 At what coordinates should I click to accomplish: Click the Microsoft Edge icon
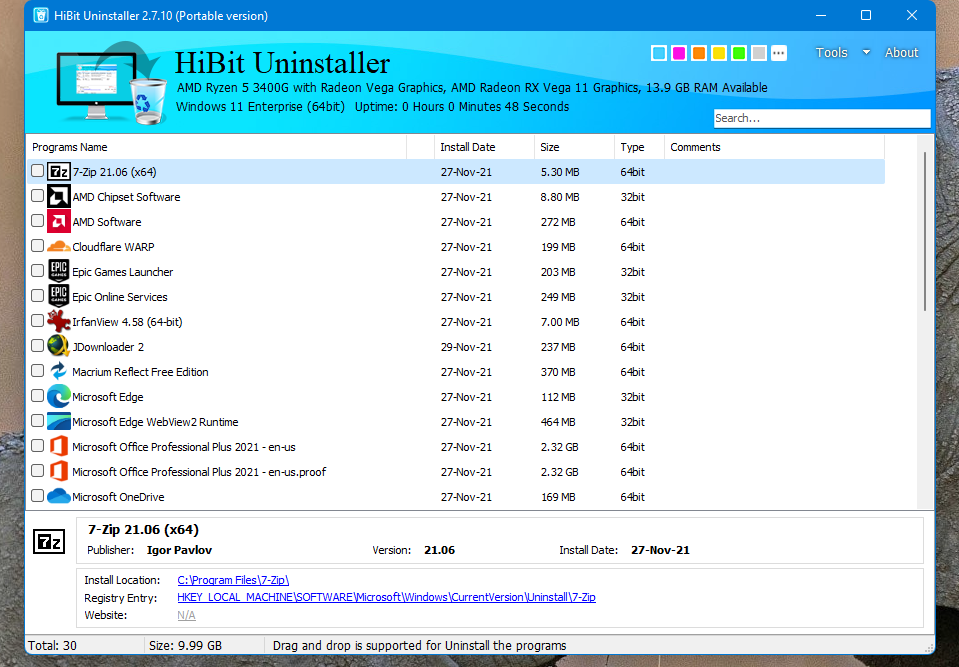pyautogui.click(x=59, y=397)
